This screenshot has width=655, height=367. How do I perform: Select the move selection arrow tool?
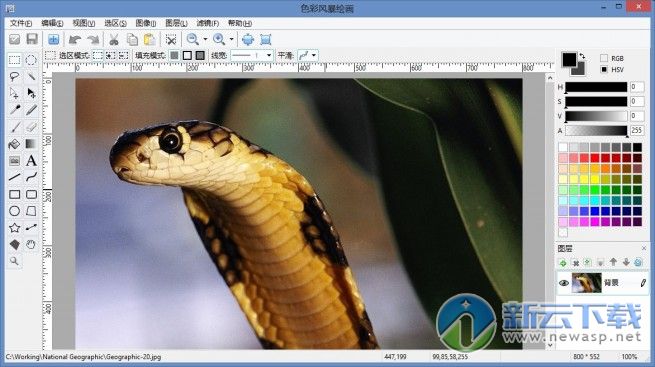(15, 93)
